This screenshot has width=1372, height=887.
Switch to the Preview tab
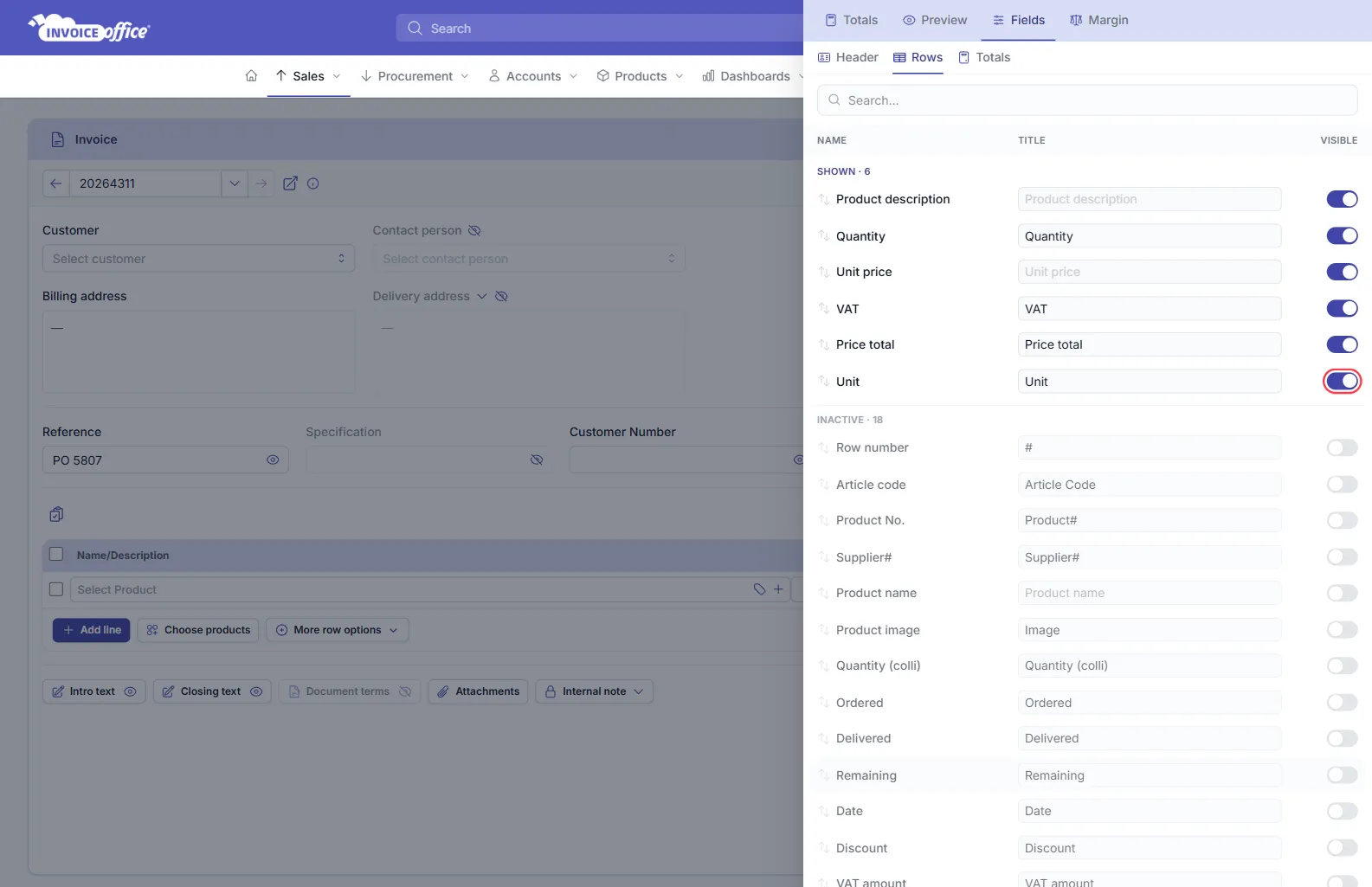(x=935, y=20)
